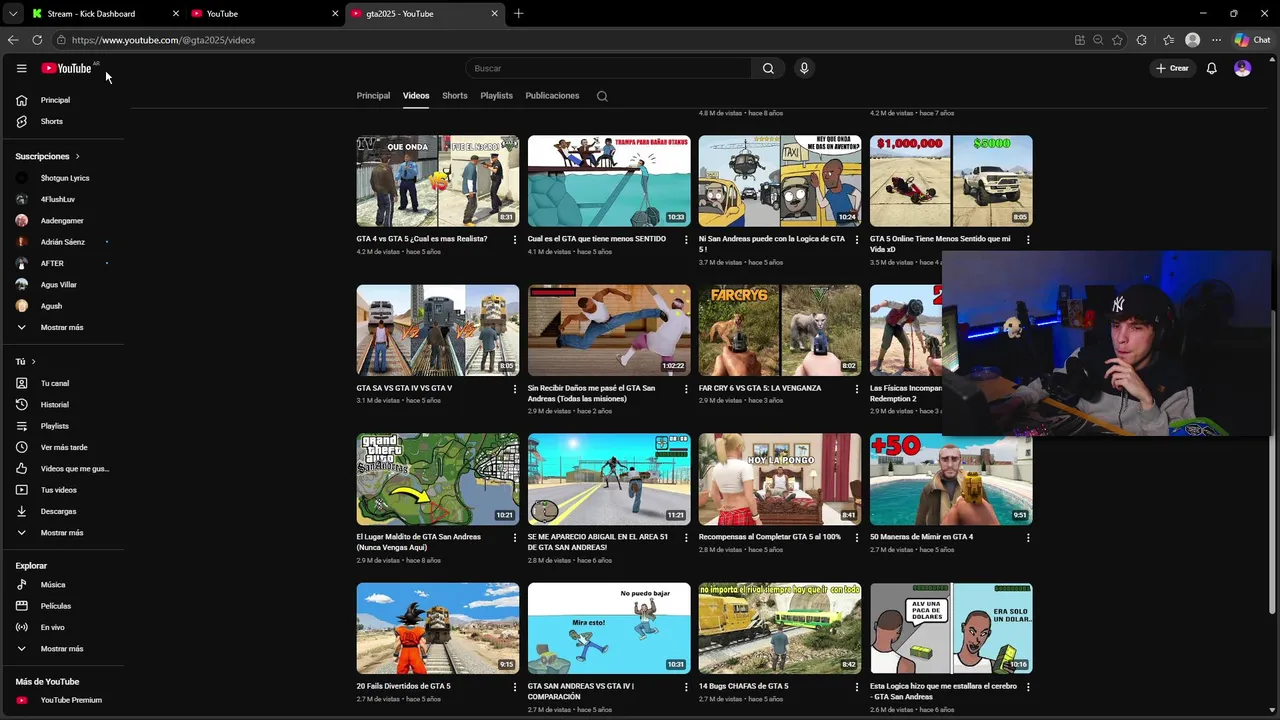Click the Crear button
1280x720 pixels.
tap(1172, 68)
